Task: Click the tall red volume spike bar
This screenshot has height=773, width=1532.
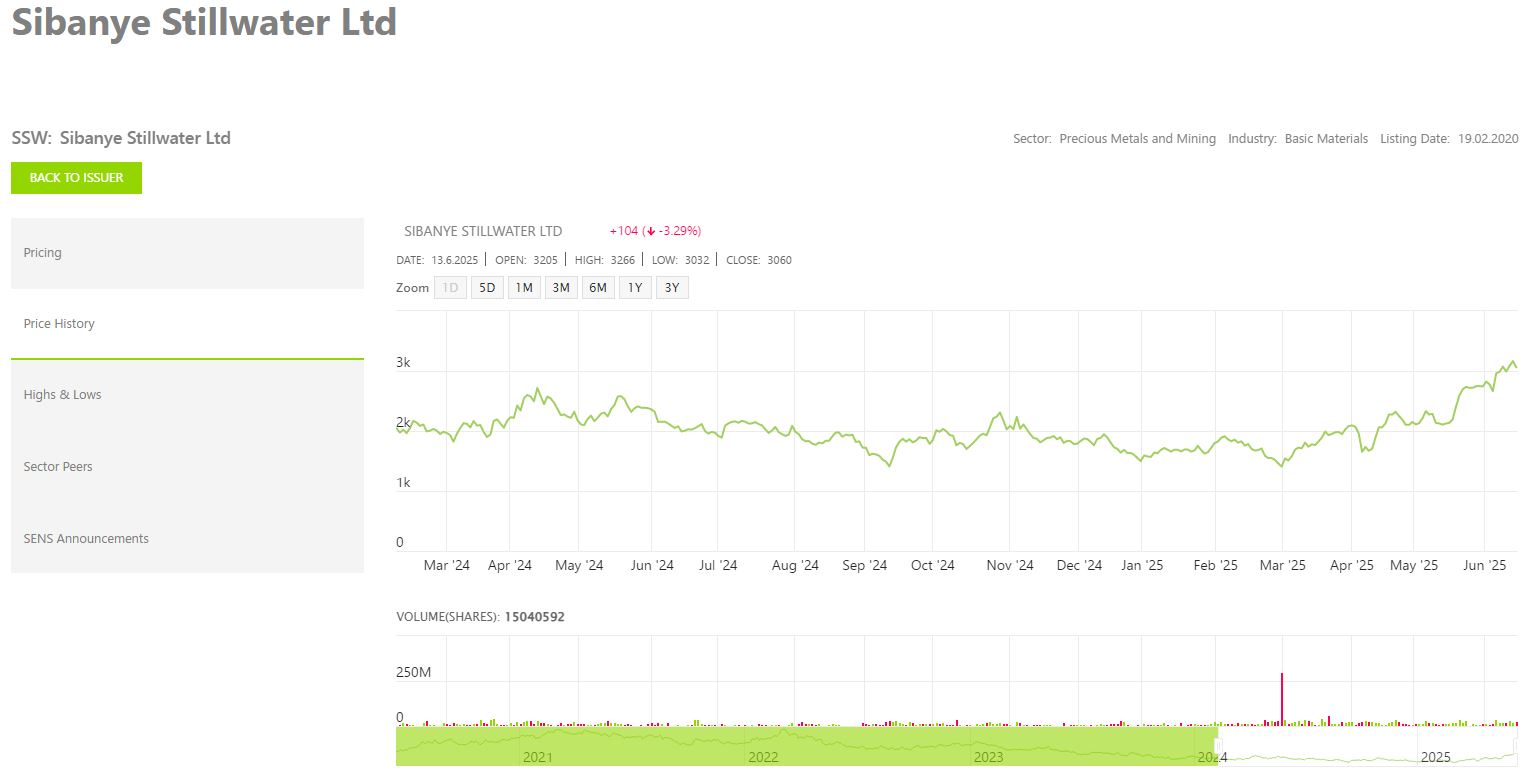Action: [x=1282, y=698]
